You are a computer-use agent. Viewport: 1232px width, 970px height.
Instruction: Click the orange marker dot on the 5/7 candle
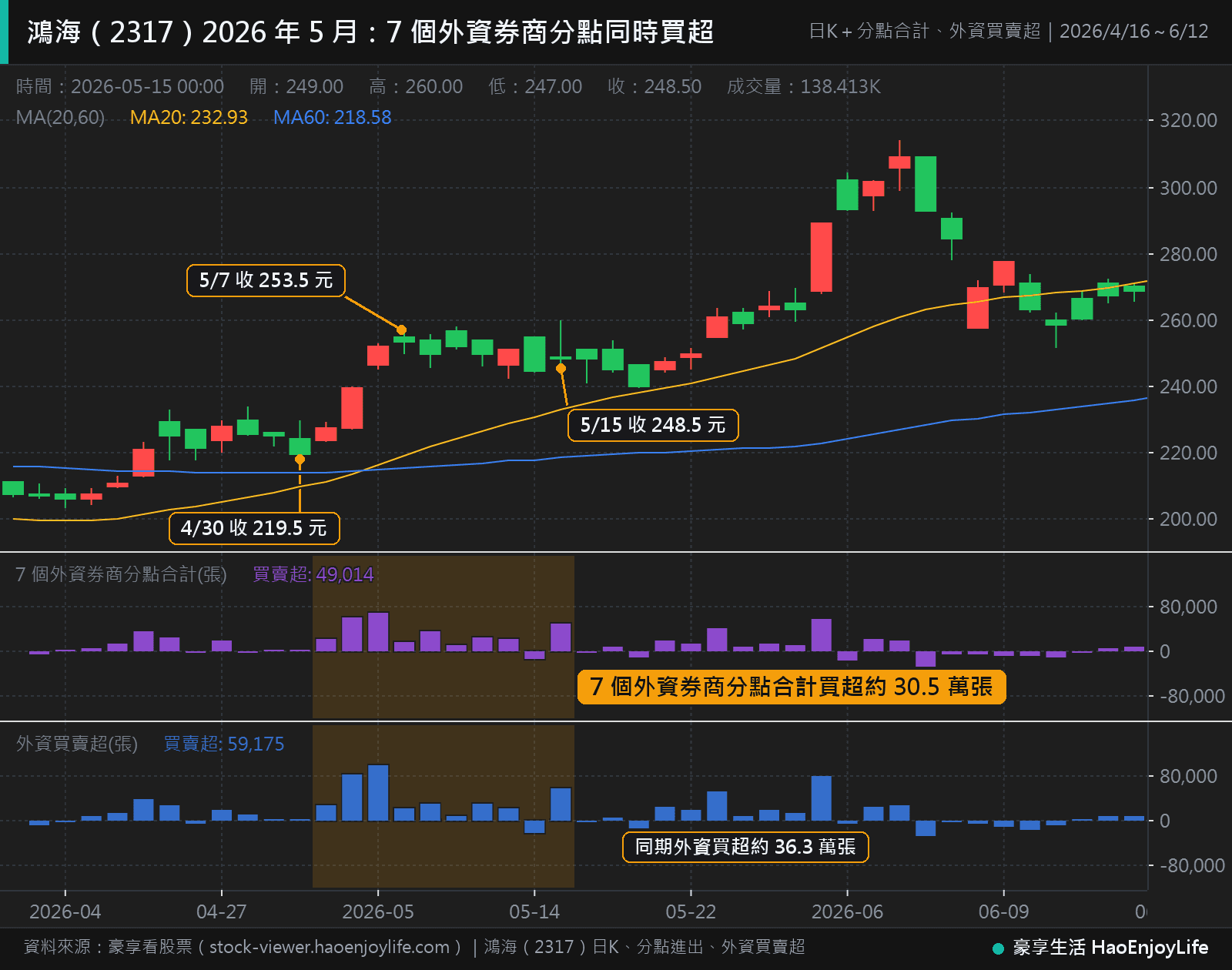(401, 330)
